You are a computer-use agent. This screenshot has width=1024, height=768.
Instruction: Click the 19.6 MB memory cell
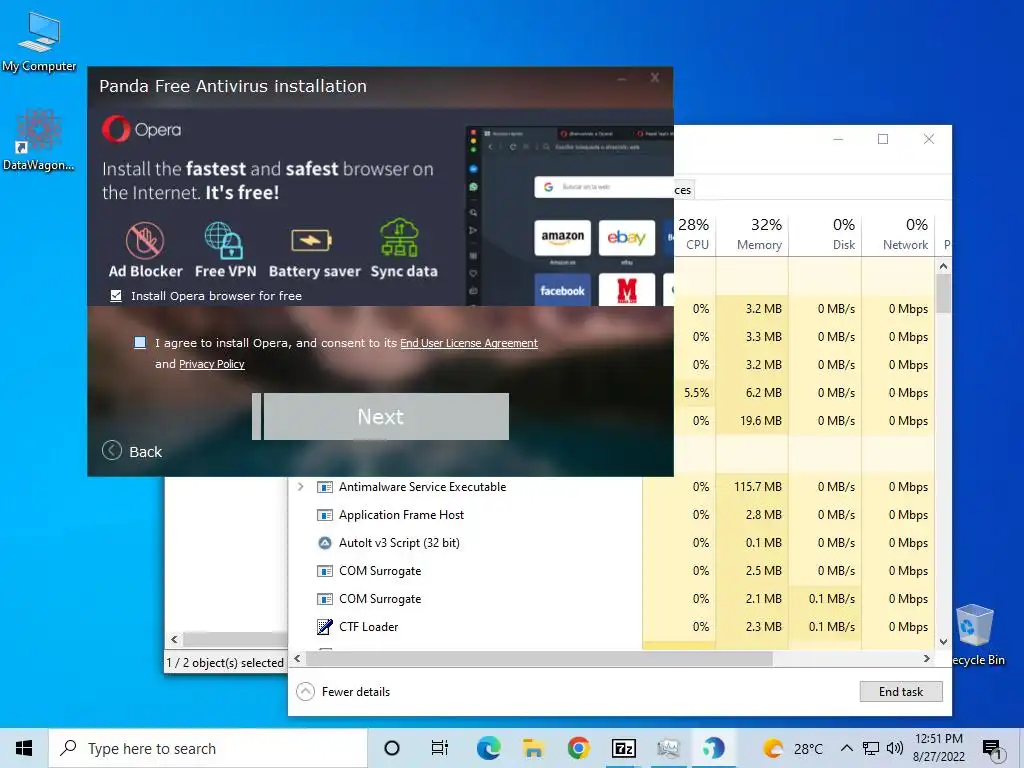coord(752,421)
